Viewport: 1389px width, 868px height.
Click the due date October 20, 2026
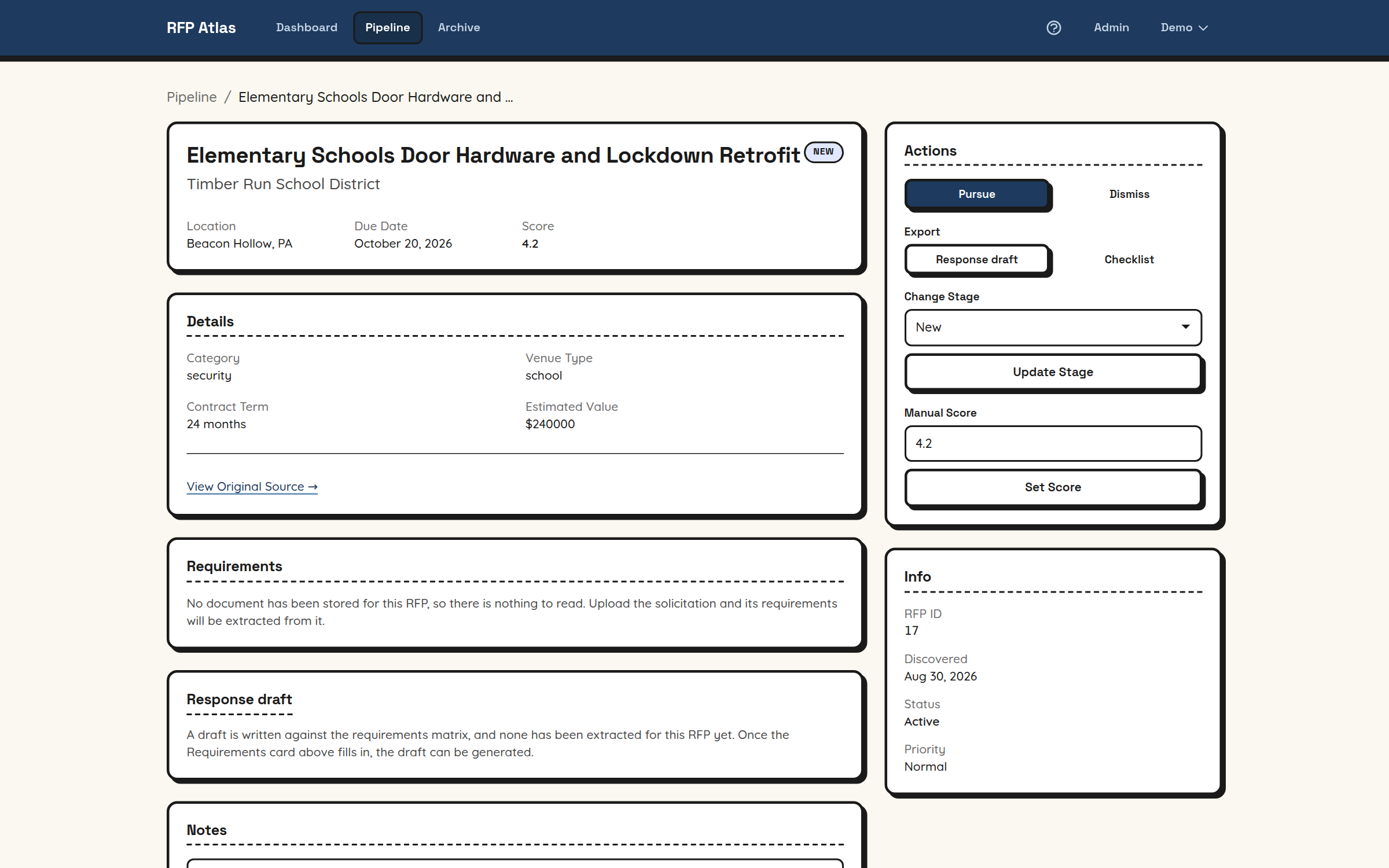[403, 244]
